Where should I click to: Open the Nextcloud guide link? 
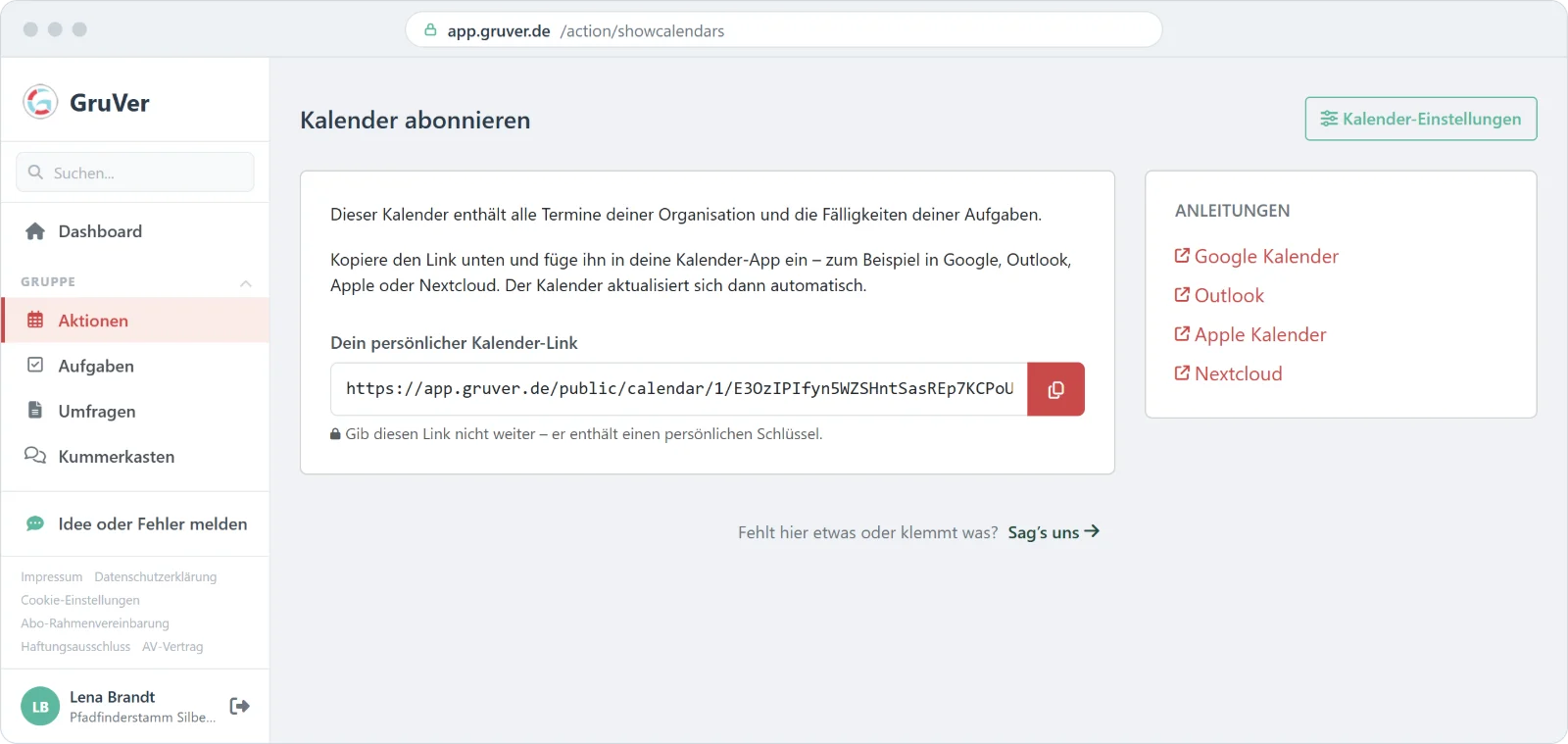(1229, 373)
